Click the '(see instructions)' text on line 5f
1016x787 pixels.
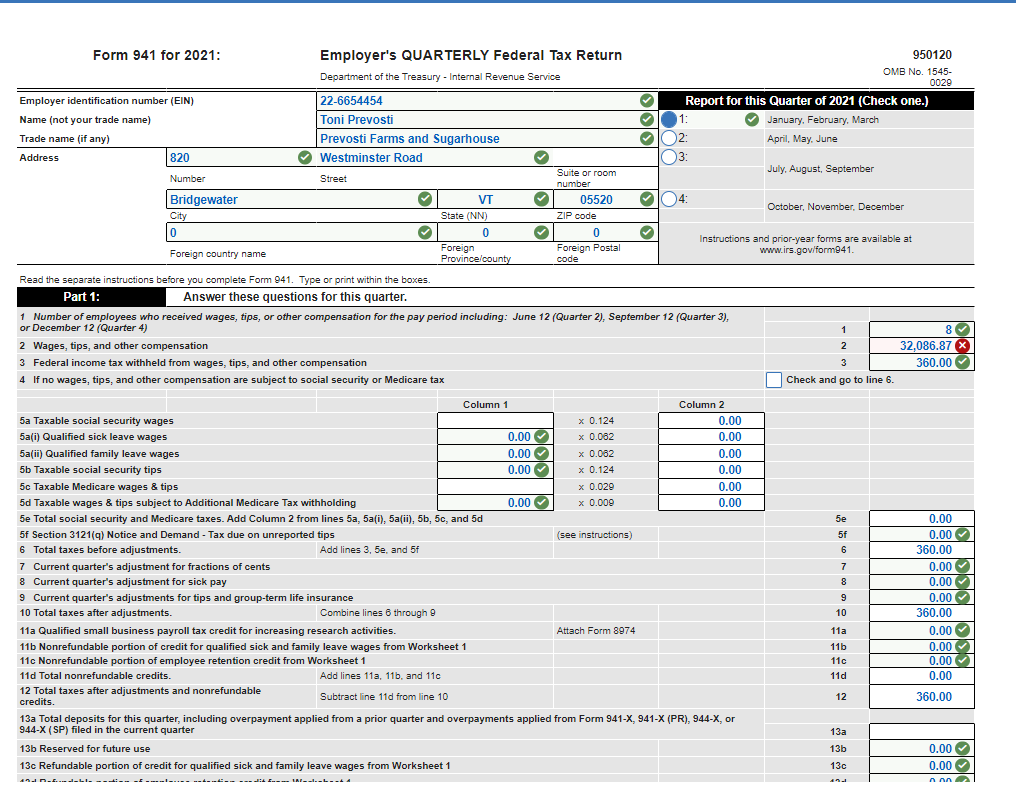[x=594, y=534]
